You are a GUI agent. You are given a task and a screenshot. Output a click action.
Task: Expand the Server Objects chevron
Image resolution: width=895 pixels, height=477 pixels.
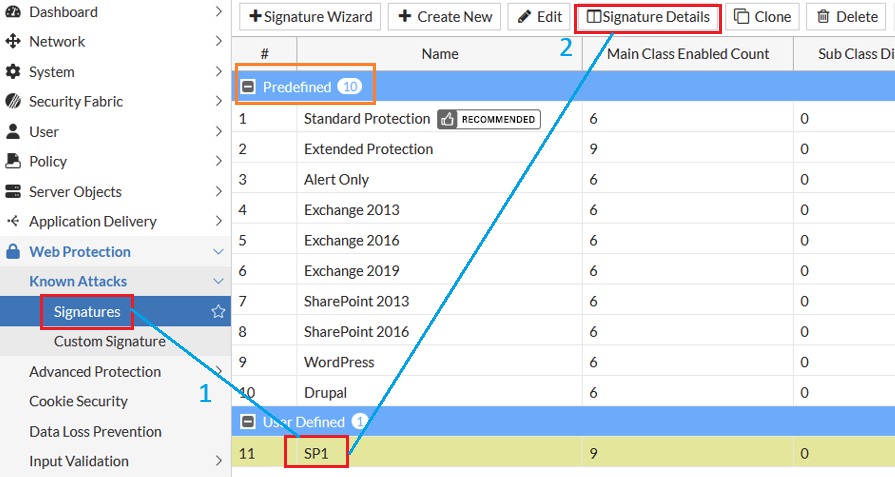[219, 191]
